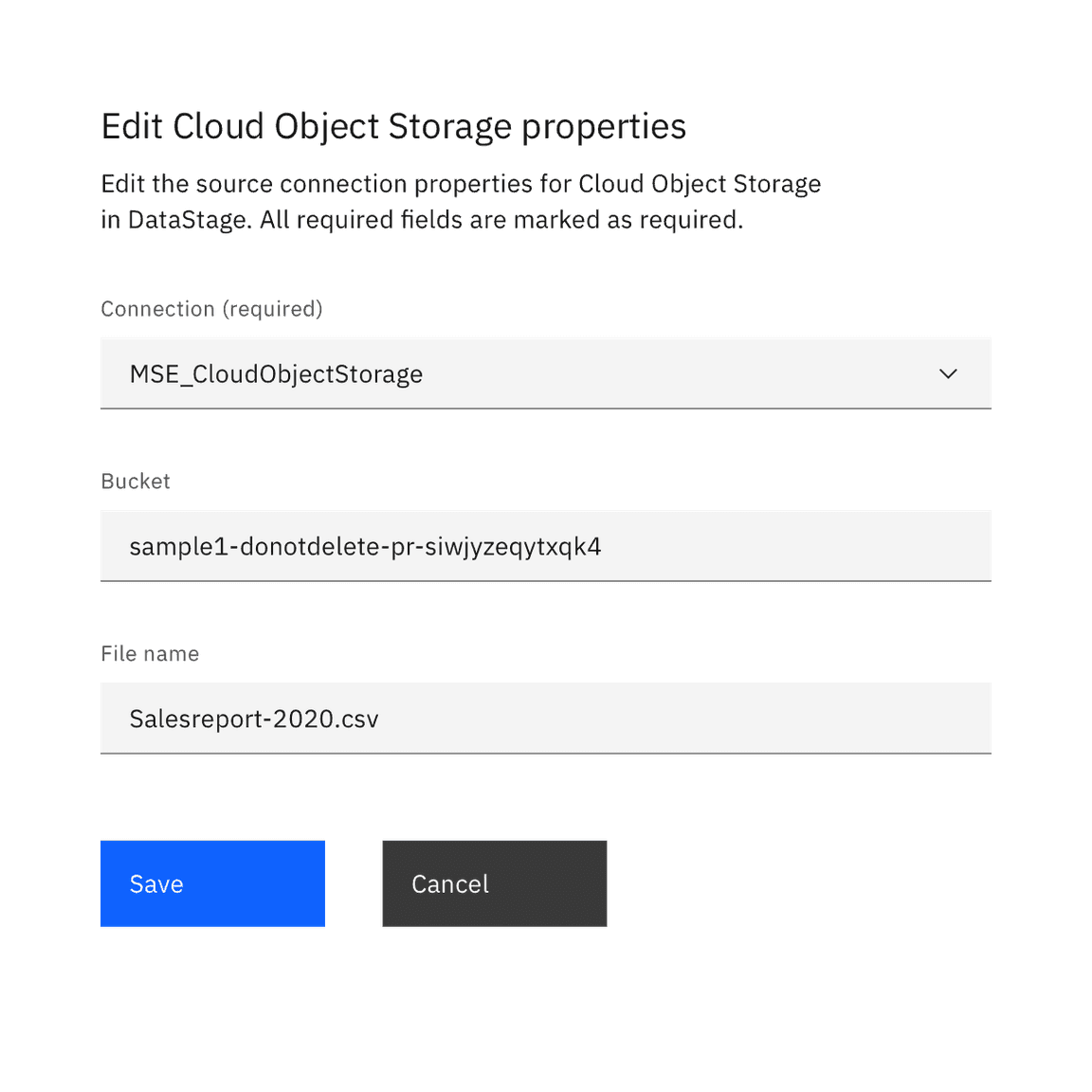This screenshot has height=1092, width=1092.
Task: Click the sample1-donotdelete bucket name text
Action: (x=365, y=547)
